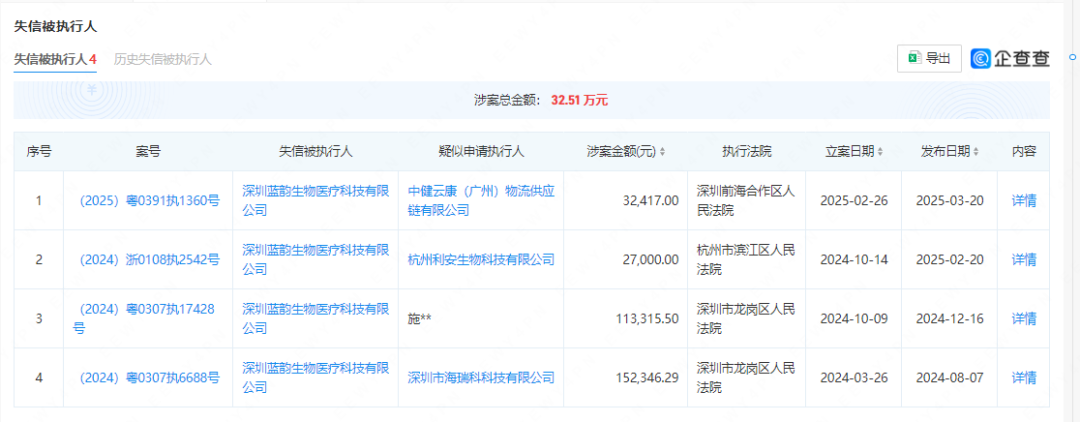
Task: Sort by 涉案金额(元) column
Action: coord(625,151)
